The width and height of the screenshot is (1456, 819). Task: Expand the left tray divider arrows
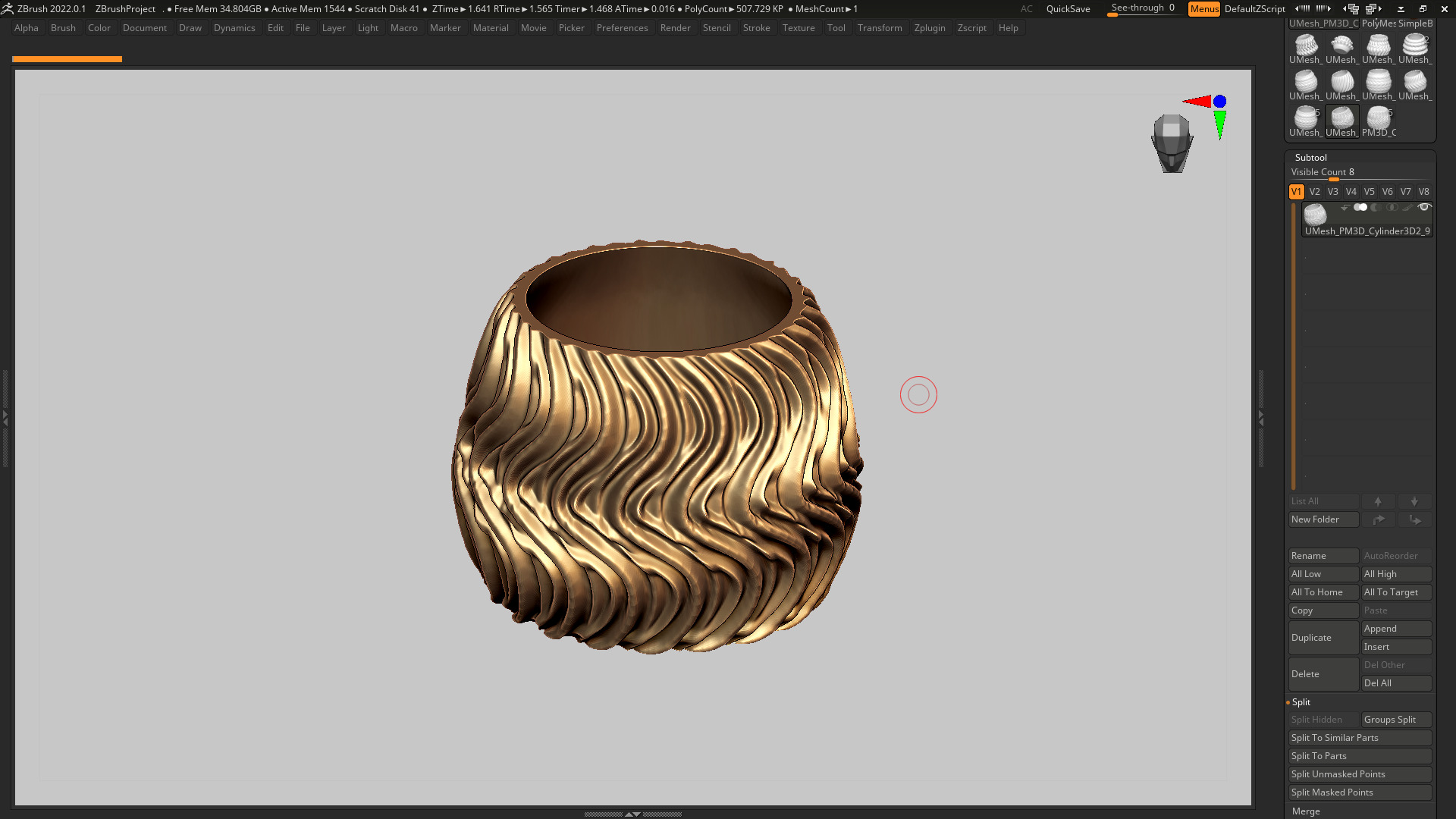[x=5, y=418]
